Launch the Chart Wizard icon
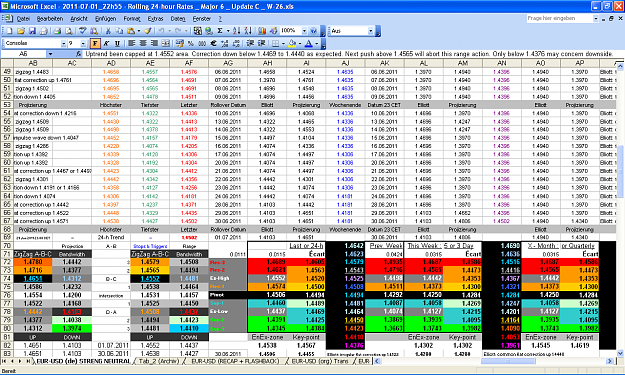The height and width of the screenshot is (375, 625). click(x=262, y=31)
